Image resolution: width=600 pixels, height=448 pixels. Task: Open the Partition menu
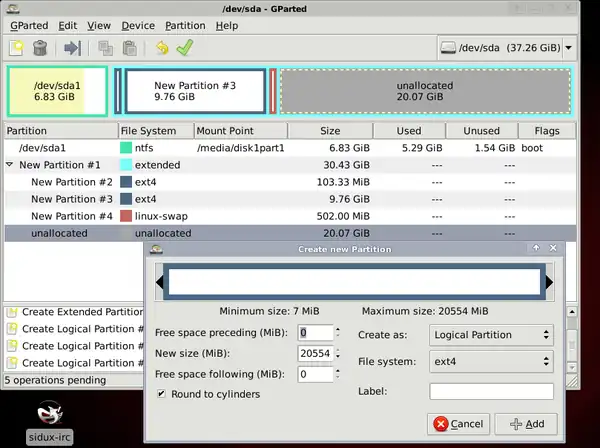(x=185, y=25)
